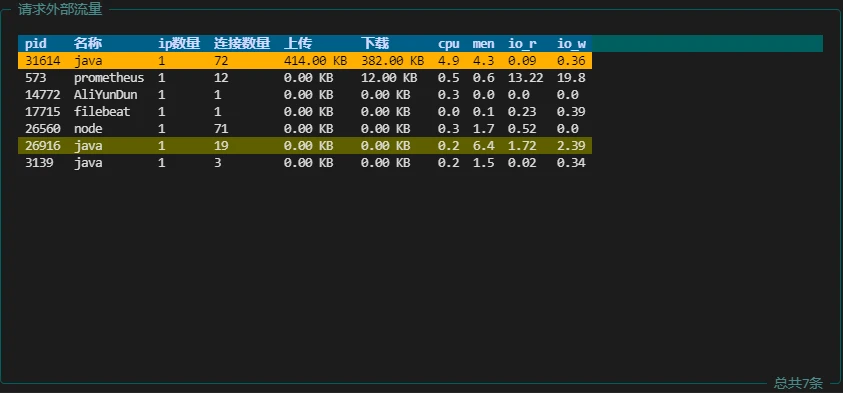Click java name in pid 3139 row

click(88, 163)
